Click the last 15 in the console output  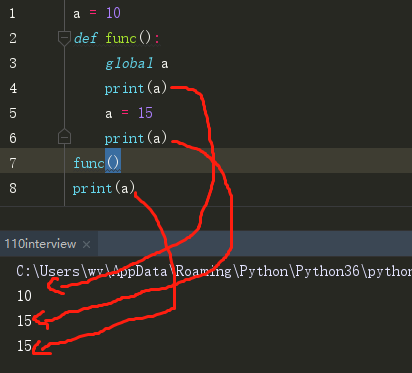coord(24,346)
